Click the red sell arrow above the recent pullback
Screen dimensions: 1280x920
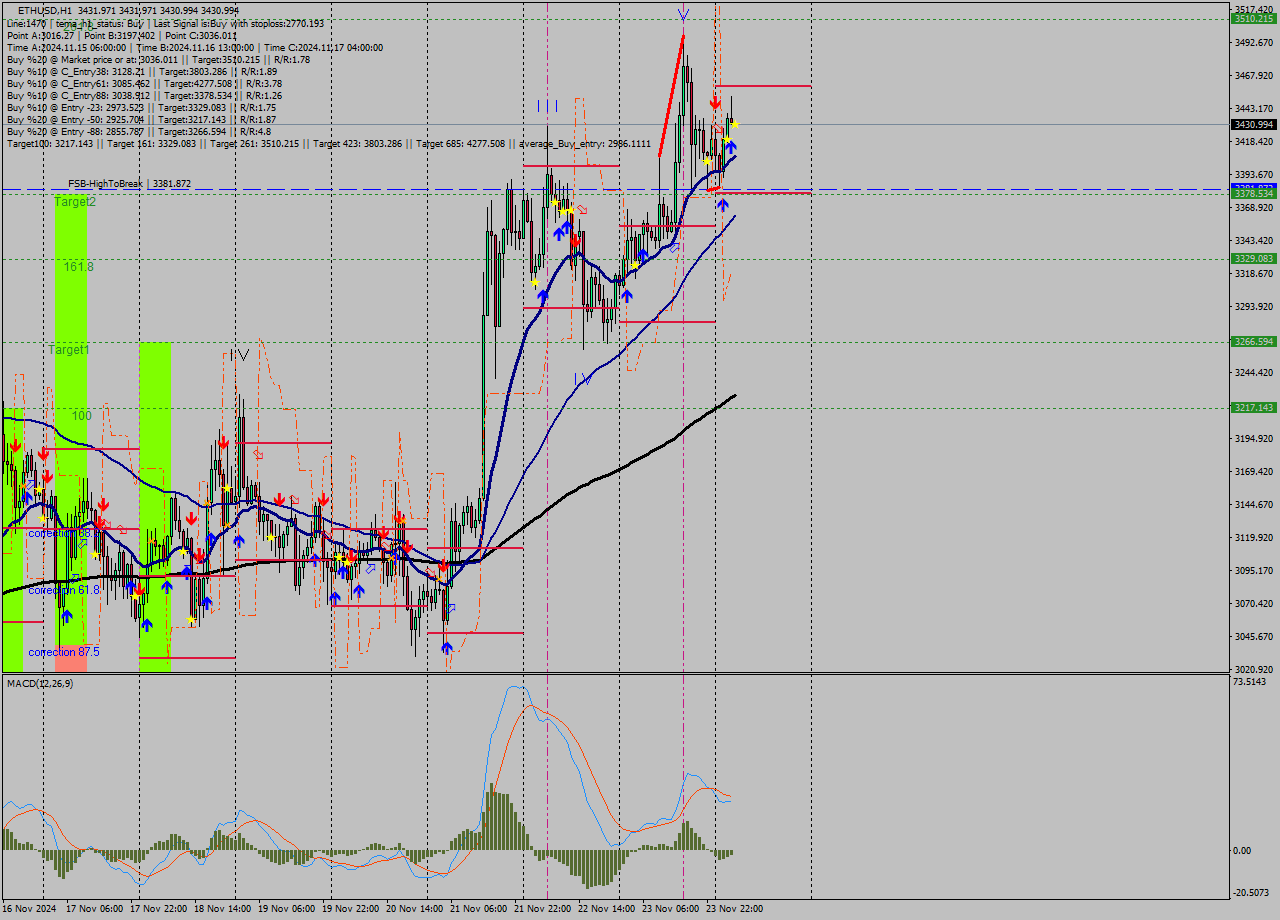715,102
